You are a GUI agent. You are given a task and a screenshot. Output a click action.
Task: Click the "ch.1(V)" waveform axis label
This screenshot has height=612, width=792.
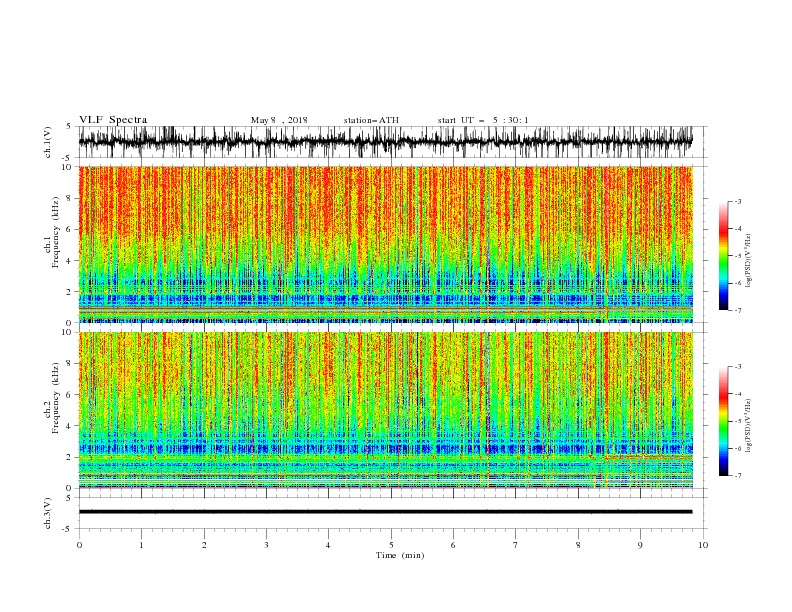(x=48, y=142)
